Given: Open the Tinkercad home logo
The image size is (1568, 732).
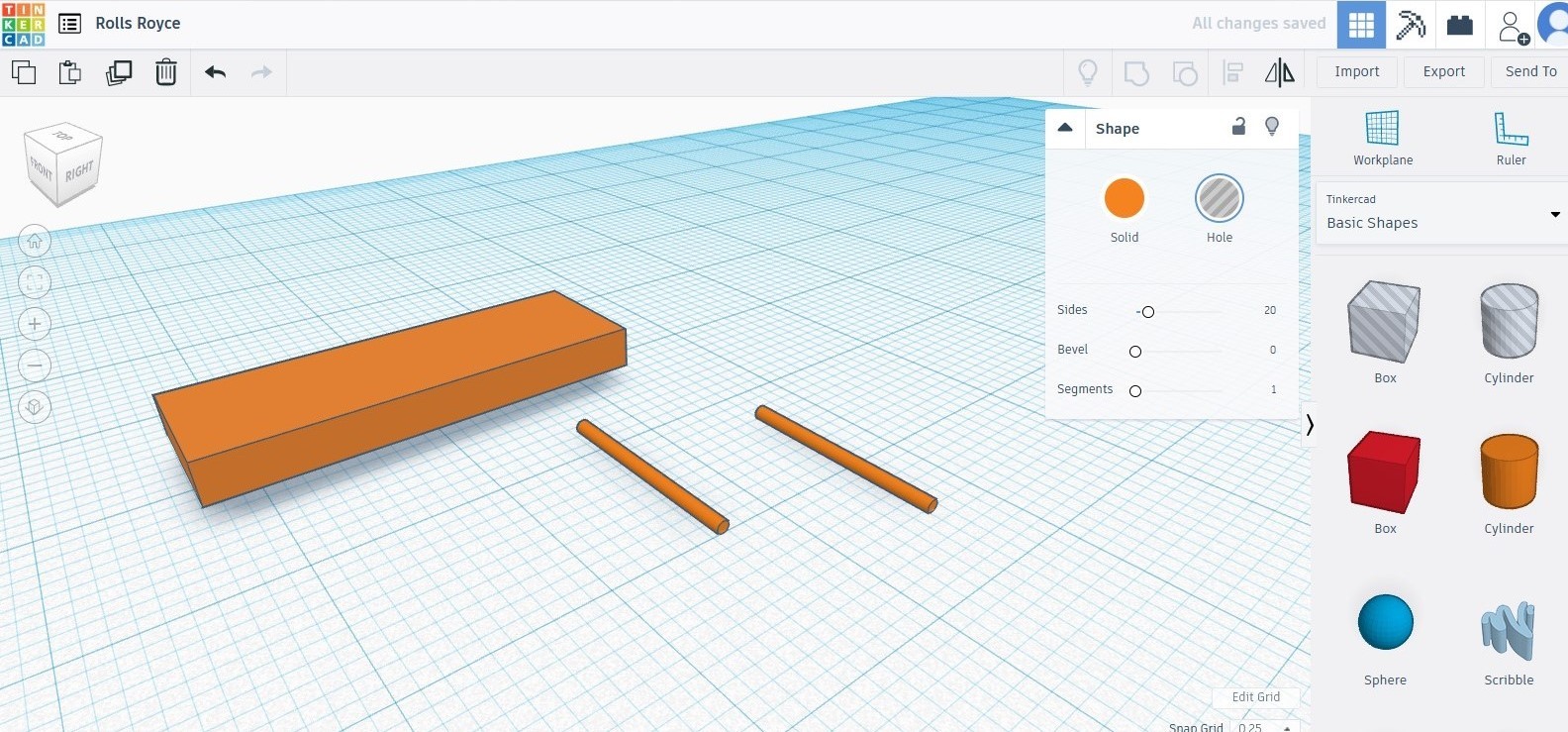Looking at the screenshot, I should click(x=24, y=24).
